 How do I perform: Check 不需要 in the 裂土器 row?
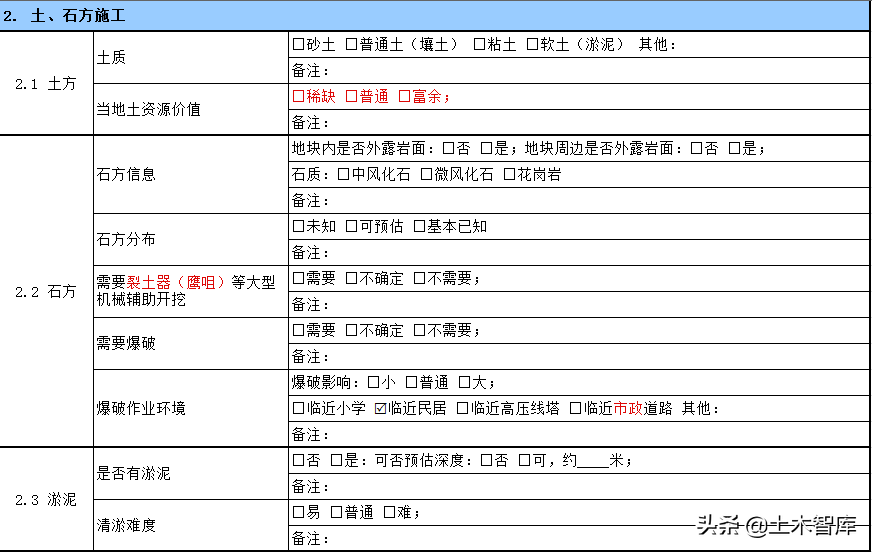[419, 279]
